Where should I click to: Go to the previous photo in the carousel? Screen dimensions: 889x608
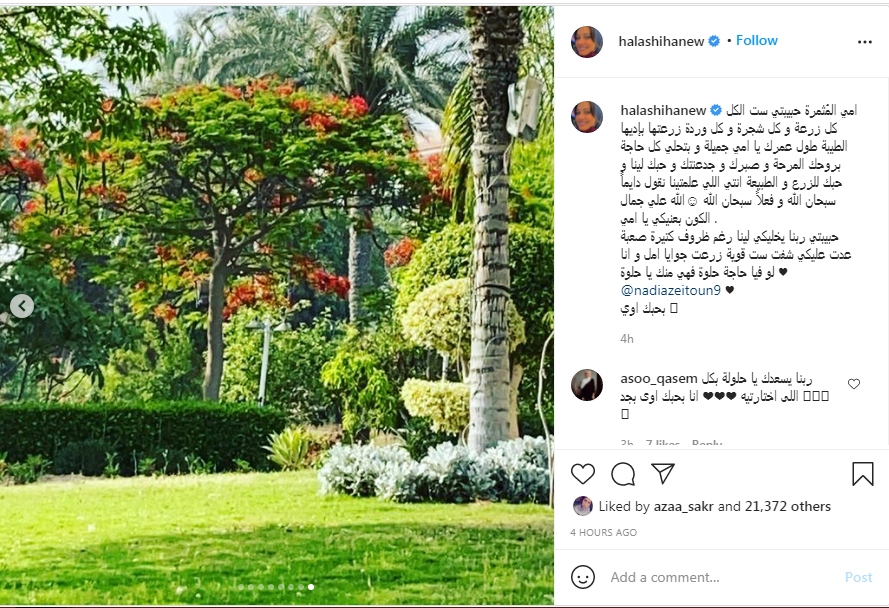click(22, 306)
